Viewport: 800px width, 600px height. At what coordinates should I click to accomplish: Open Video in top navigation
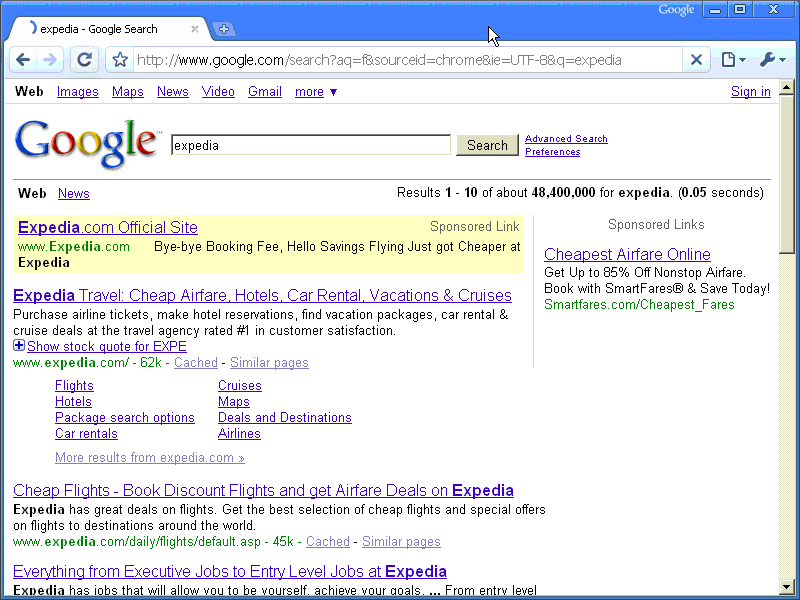pos(218,92)
